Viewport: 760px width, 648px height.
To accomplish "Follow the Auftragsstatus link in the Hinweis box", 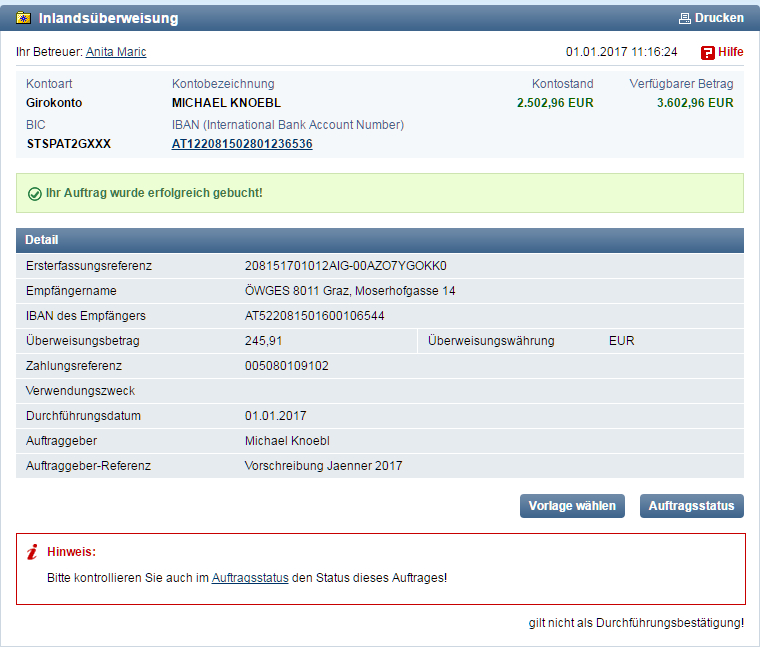I will pos(250,578).
